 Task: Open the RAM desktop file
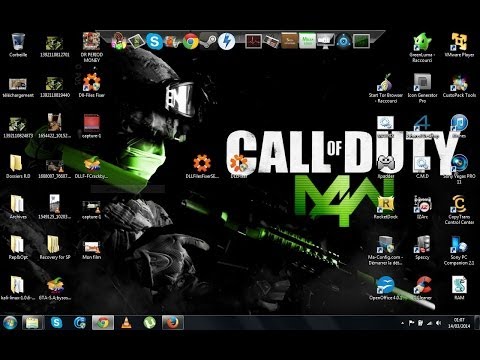coord(459,288)
